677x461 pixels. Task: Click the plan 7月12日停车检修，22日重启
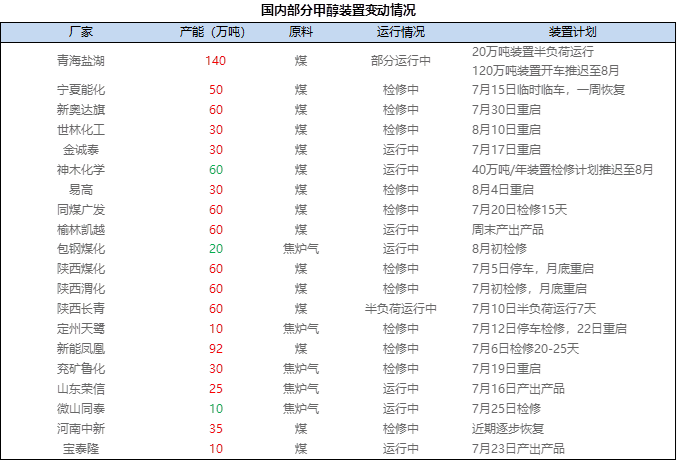point(549,328)
